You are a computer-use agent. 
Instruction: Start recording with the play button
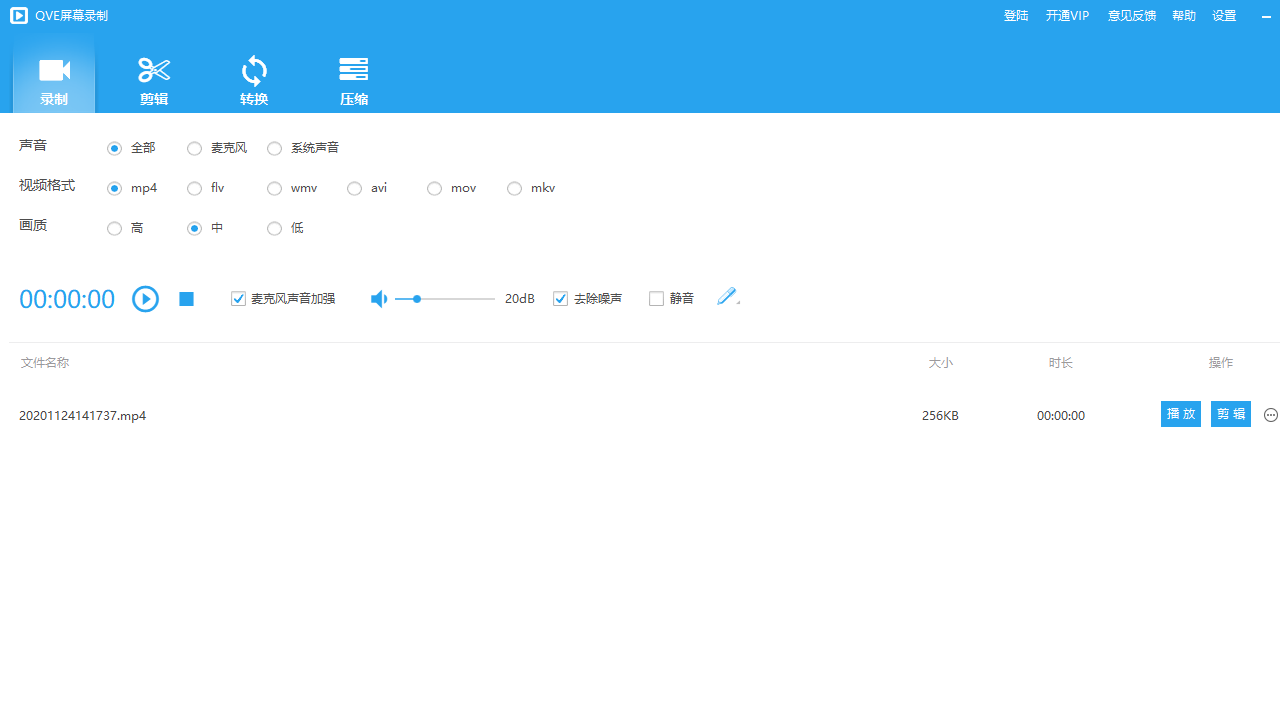[146, 299]
